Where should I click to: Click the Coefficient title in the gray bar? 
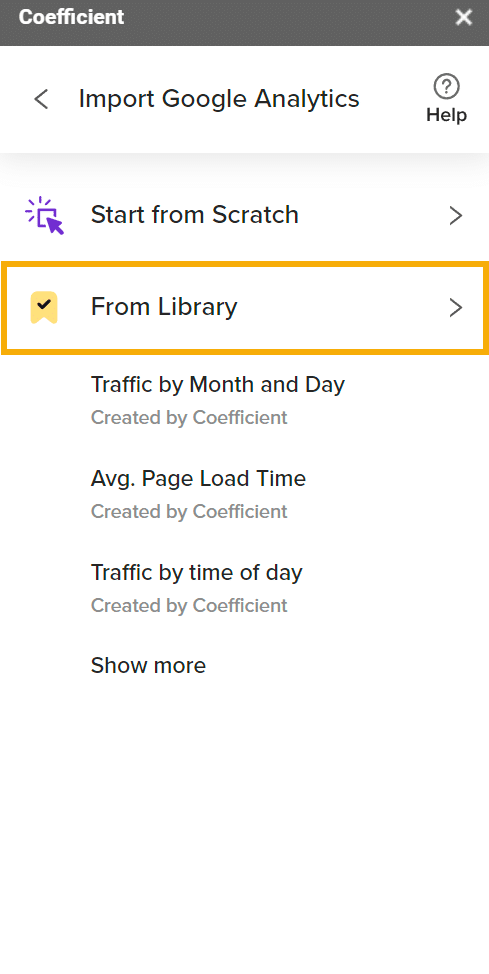tap(71, 17)
